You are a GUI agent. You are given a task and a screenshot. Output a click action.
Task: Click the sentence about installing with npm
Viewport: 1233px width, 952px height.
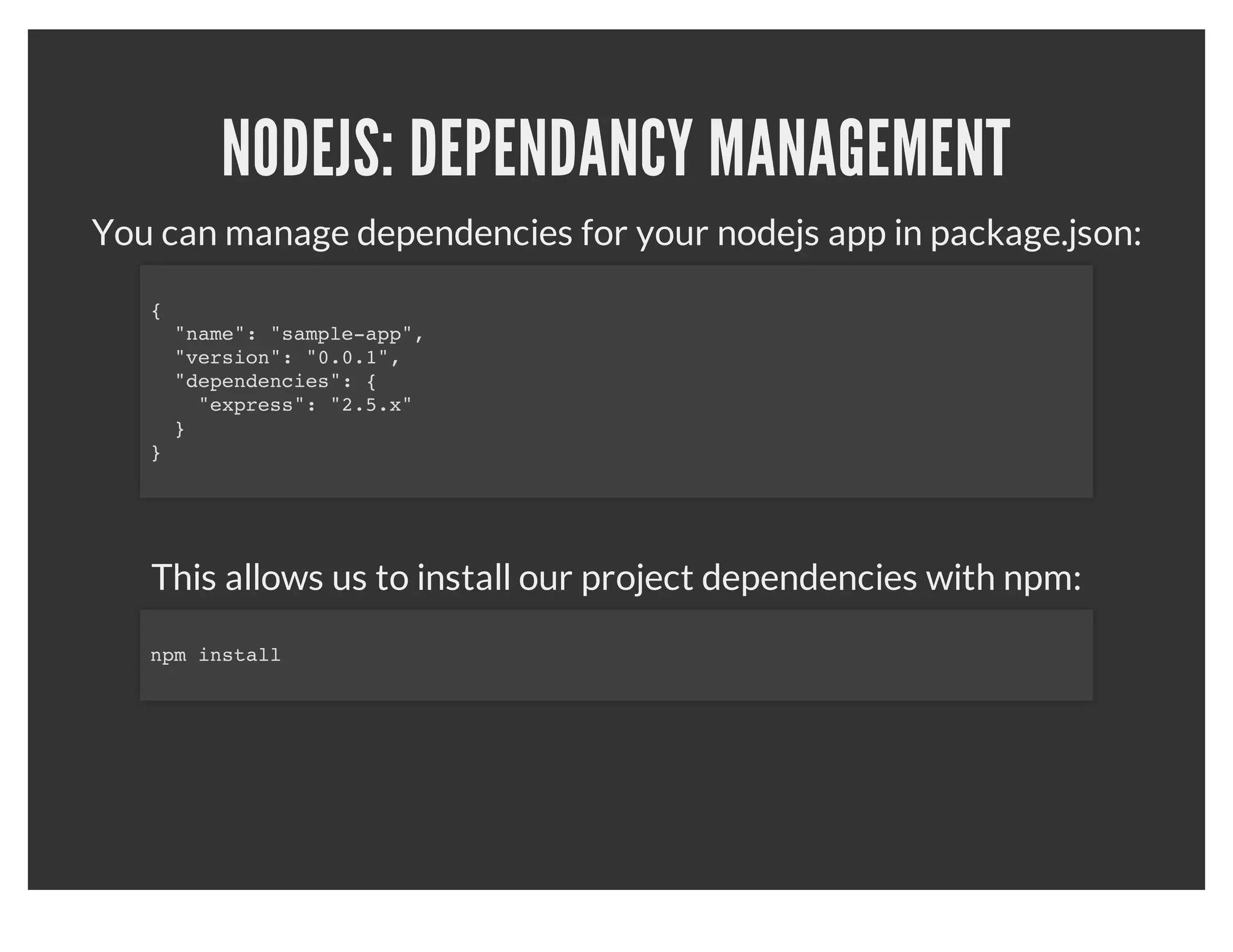(616, 577)
